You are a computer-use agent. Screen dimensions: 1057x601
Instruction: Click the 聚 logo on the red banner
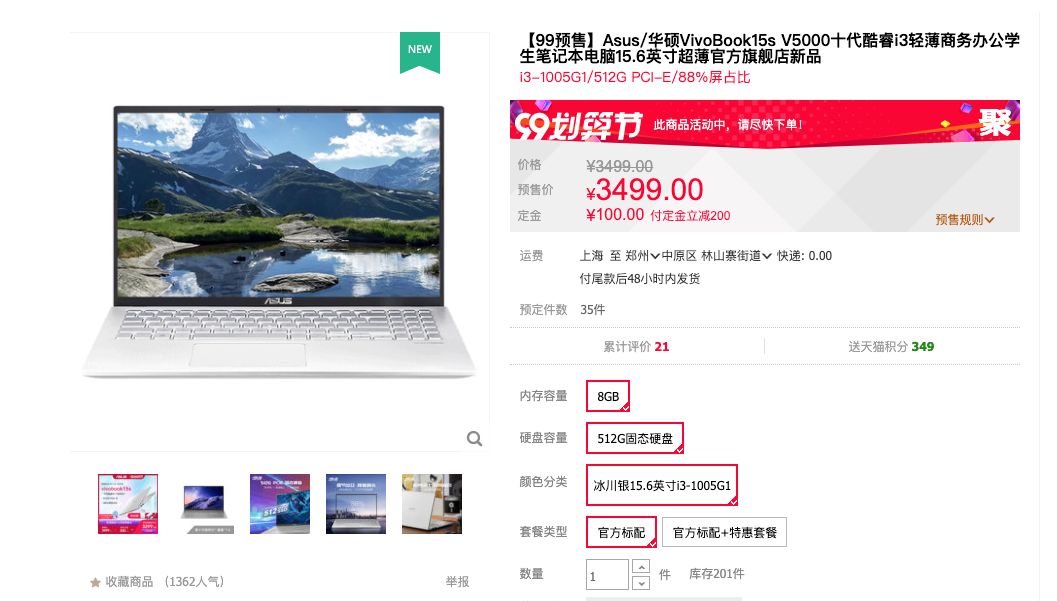(x=995, y=123)
